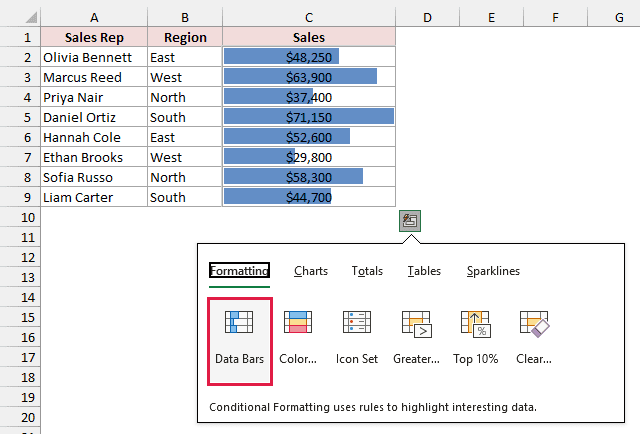640x434 pixels.
Task: Select Liam Carter's South region cell
Action: [x=185, y=197]
